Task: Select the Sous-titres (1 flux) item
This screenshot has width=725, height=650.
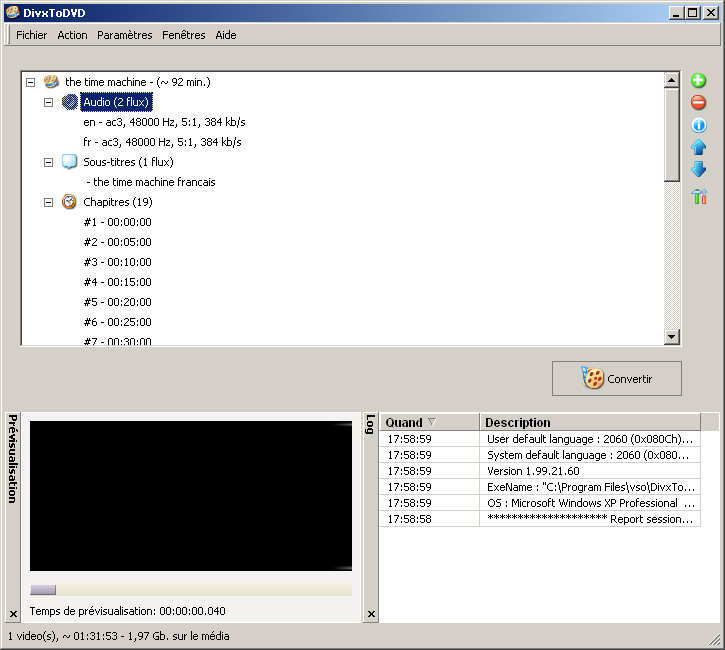Action: click(128, 162)
